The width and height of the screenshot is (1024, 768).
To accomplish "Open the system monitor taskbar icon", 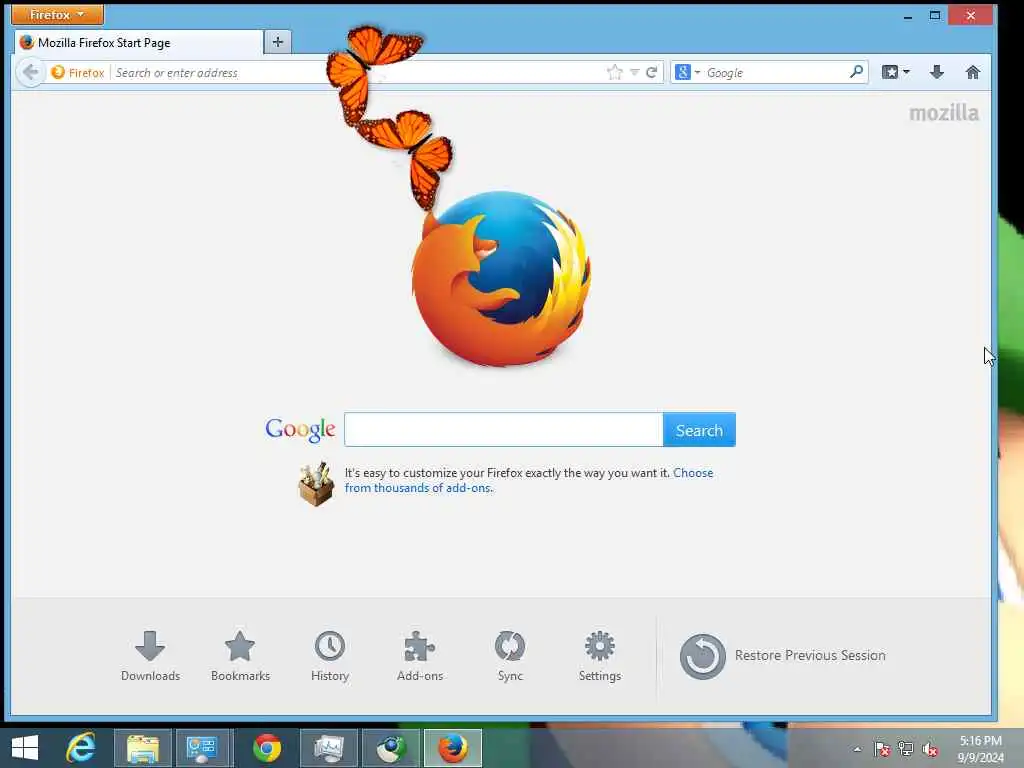I will click(x=328, y=748).
